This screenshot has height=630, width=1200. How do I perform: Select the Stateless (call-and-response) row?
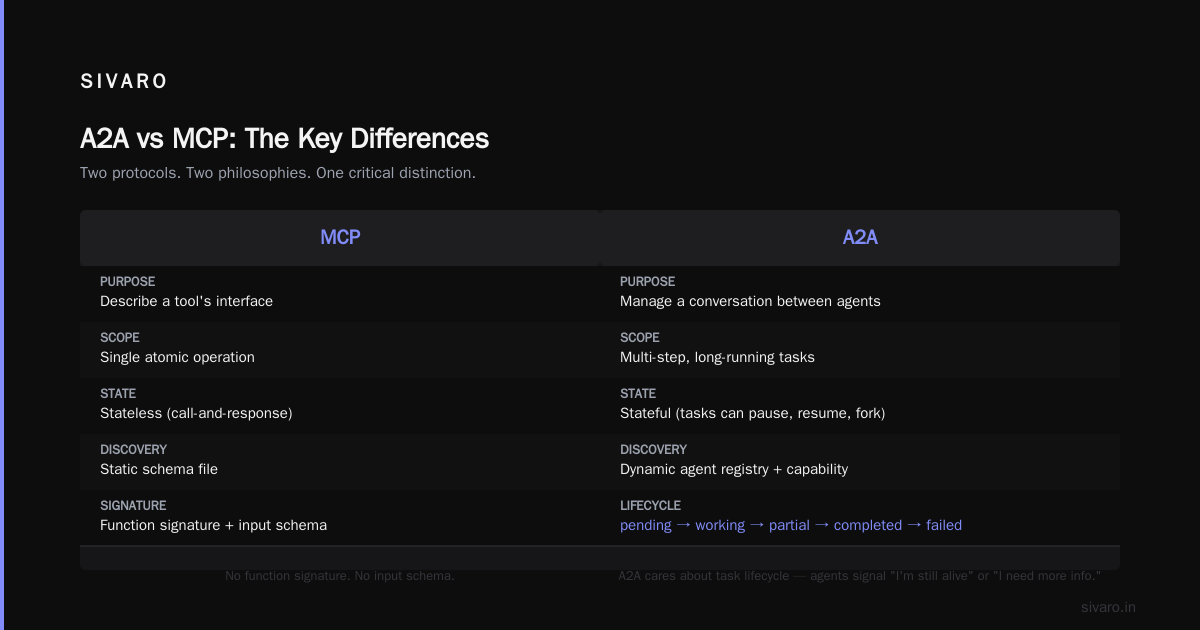[340, 405]
